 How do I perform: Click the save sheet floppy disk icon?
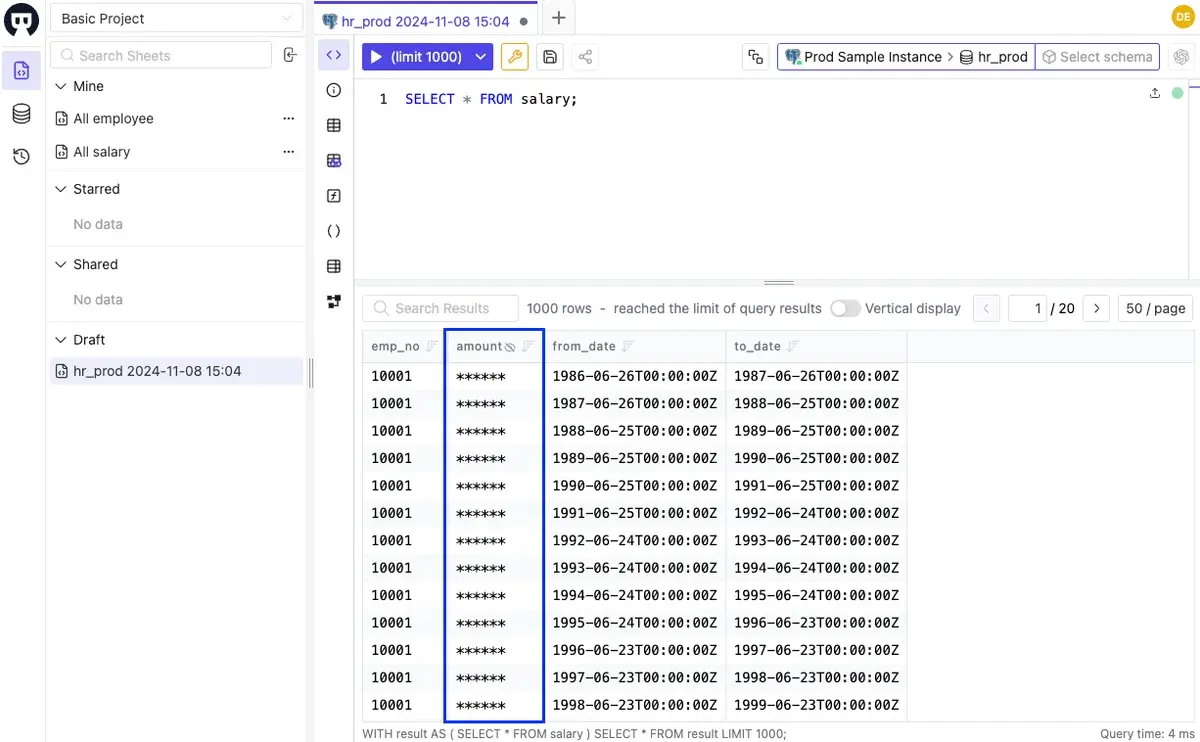coord(549,57)
